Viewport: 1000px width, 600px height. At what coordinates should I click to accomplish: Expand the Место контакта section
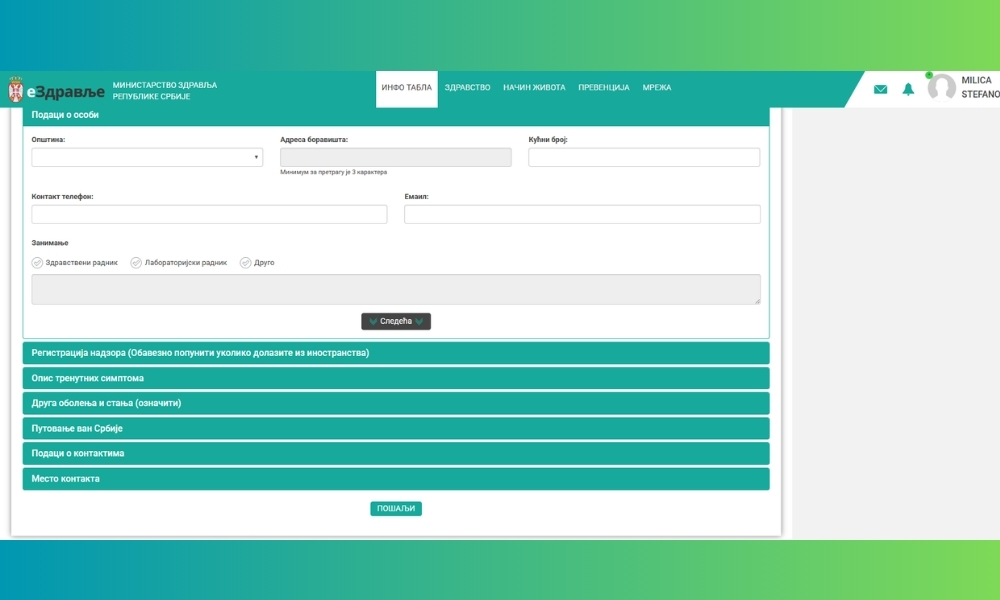click(396, 479)
